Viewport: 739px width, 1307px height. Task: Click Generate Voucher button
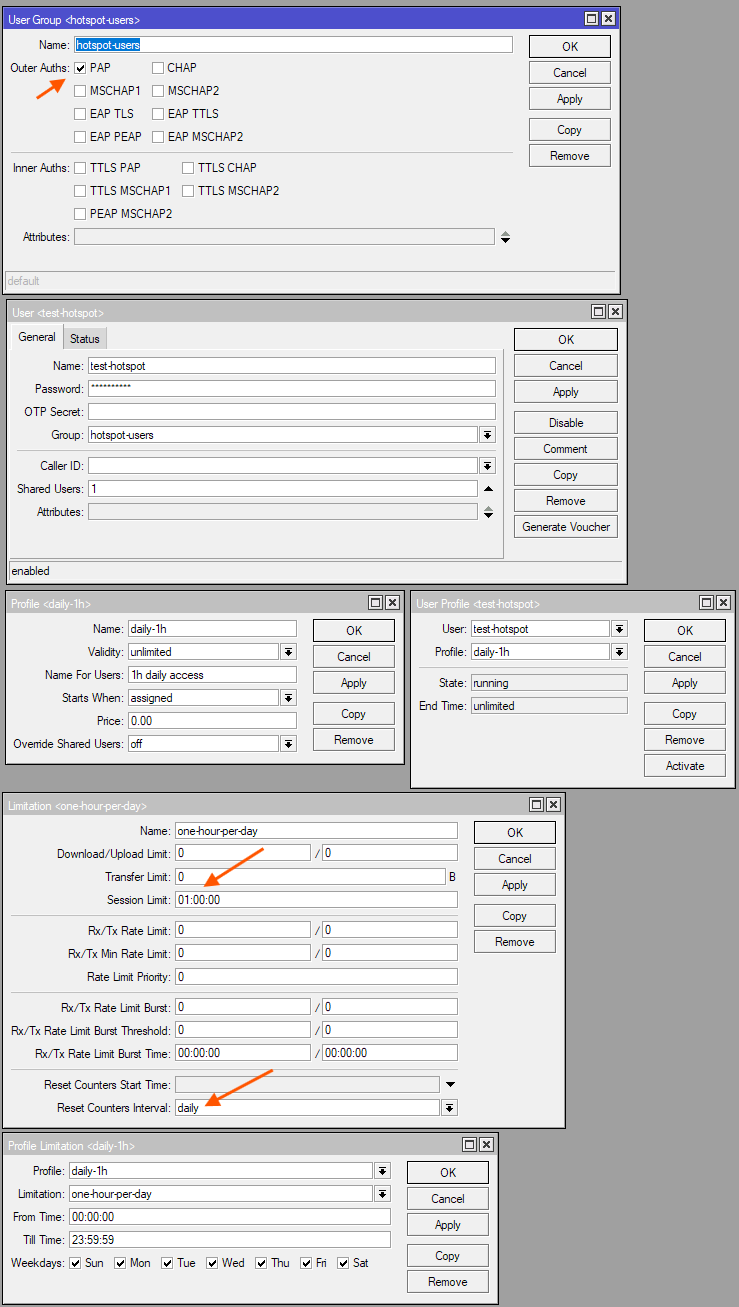[566, 527]
